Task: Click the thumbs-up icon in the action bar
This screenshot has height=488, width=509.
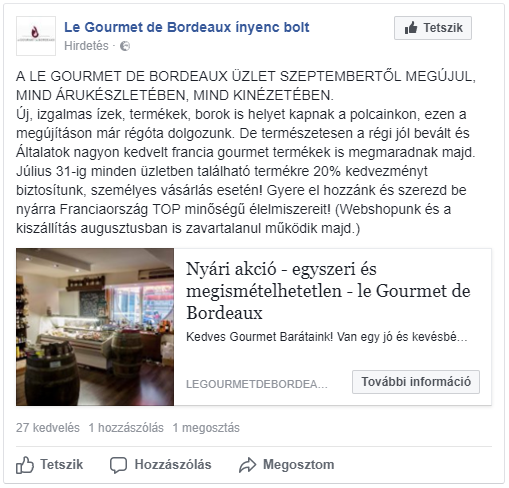Action: point(25,465)
